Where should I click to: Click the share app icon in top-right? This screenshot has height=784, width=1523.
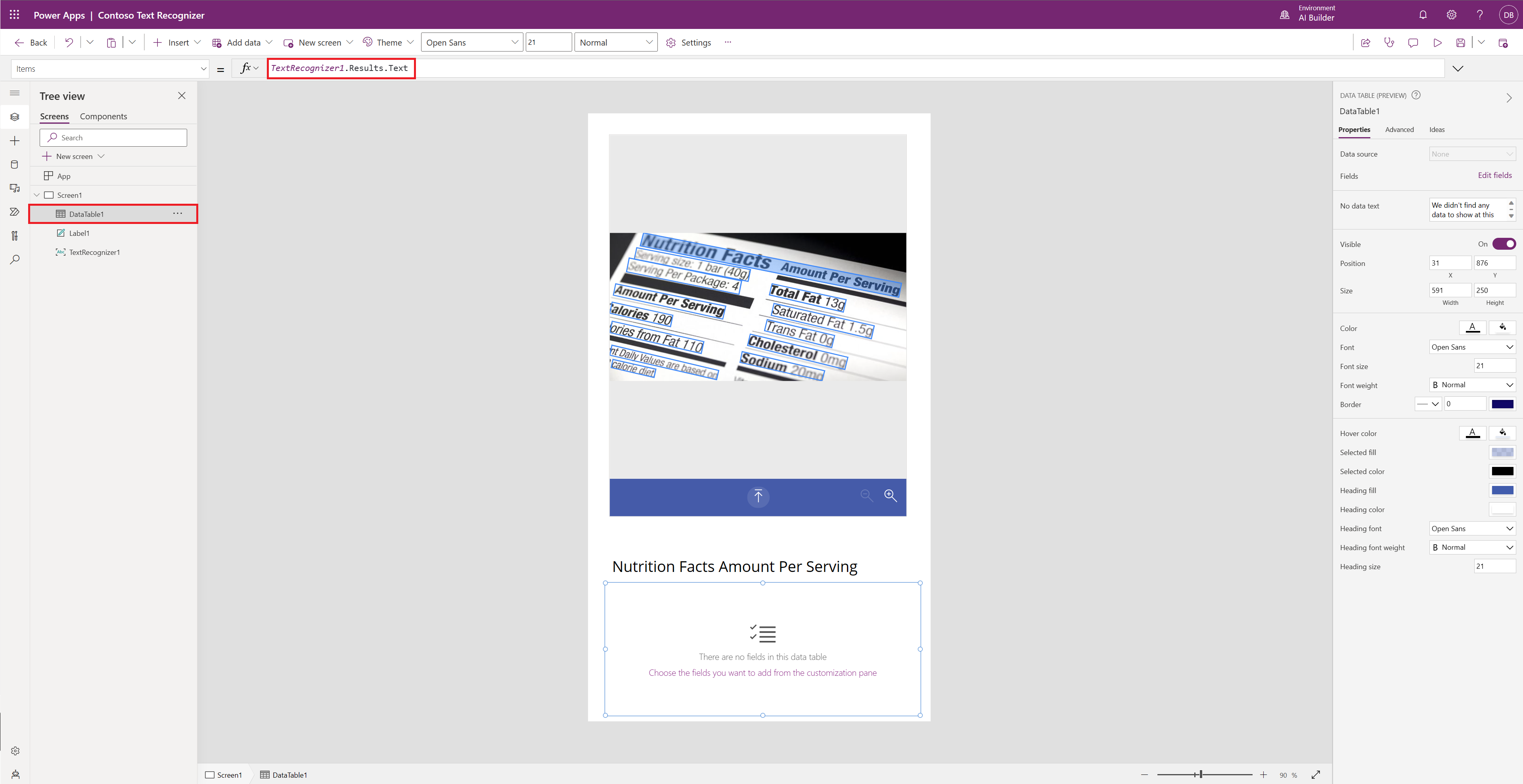(1366, 42)
